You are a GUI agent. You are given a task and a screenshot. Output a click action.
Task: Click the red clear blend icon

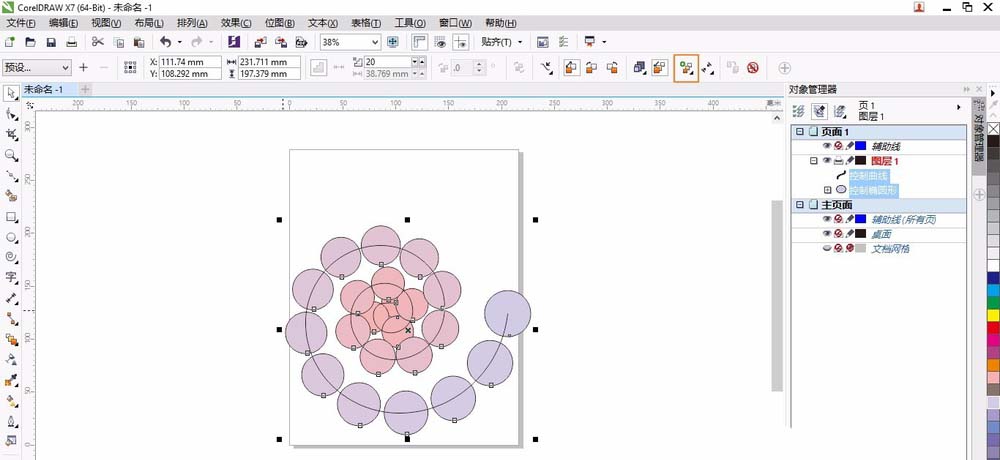click(x=752, y=68)
